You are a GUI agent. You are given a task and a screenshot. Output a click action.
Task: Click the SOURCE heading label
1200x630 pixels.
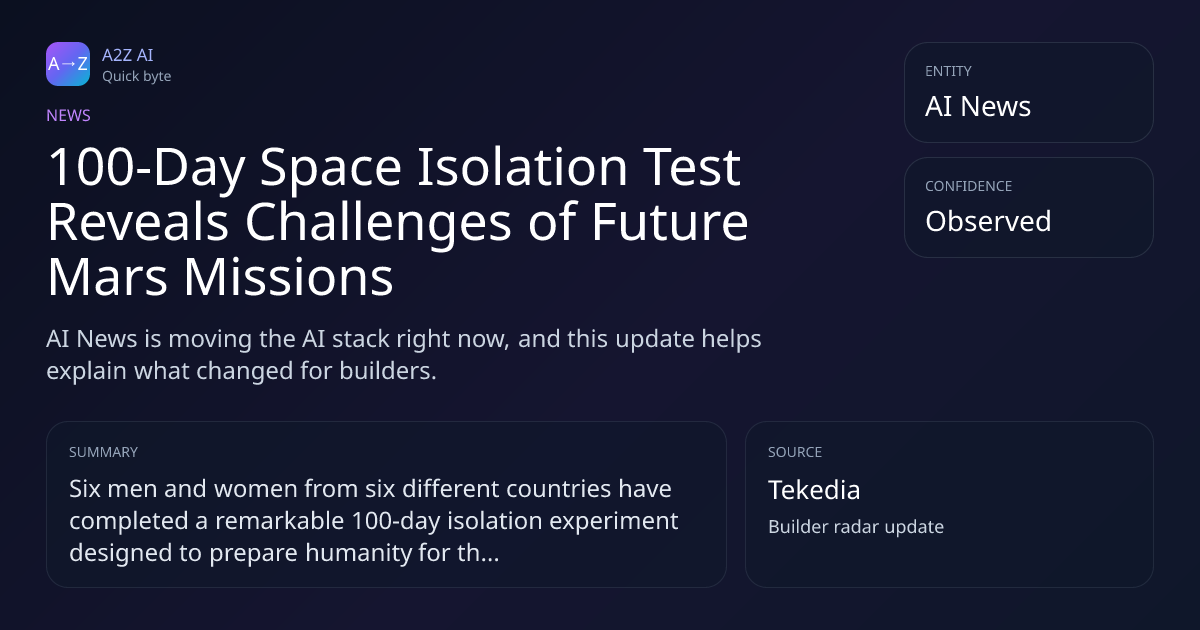tap(795, 452)
